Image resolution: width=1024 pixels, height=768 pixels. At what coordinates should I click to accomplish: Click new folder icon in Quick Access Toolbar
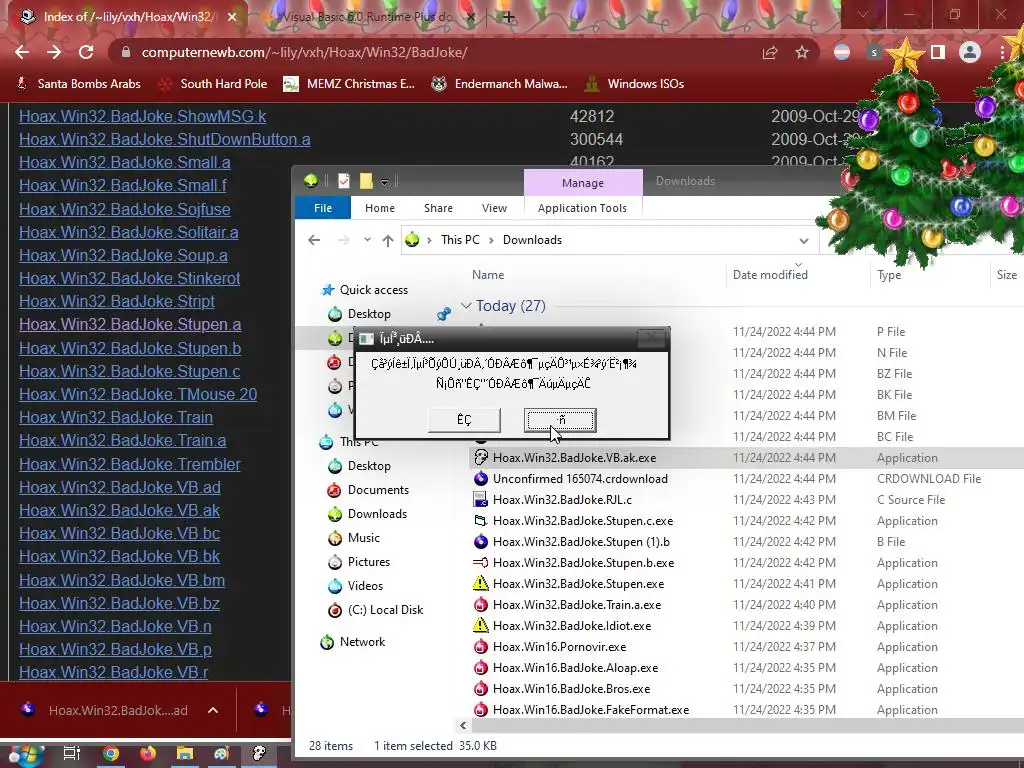(366, 181)
